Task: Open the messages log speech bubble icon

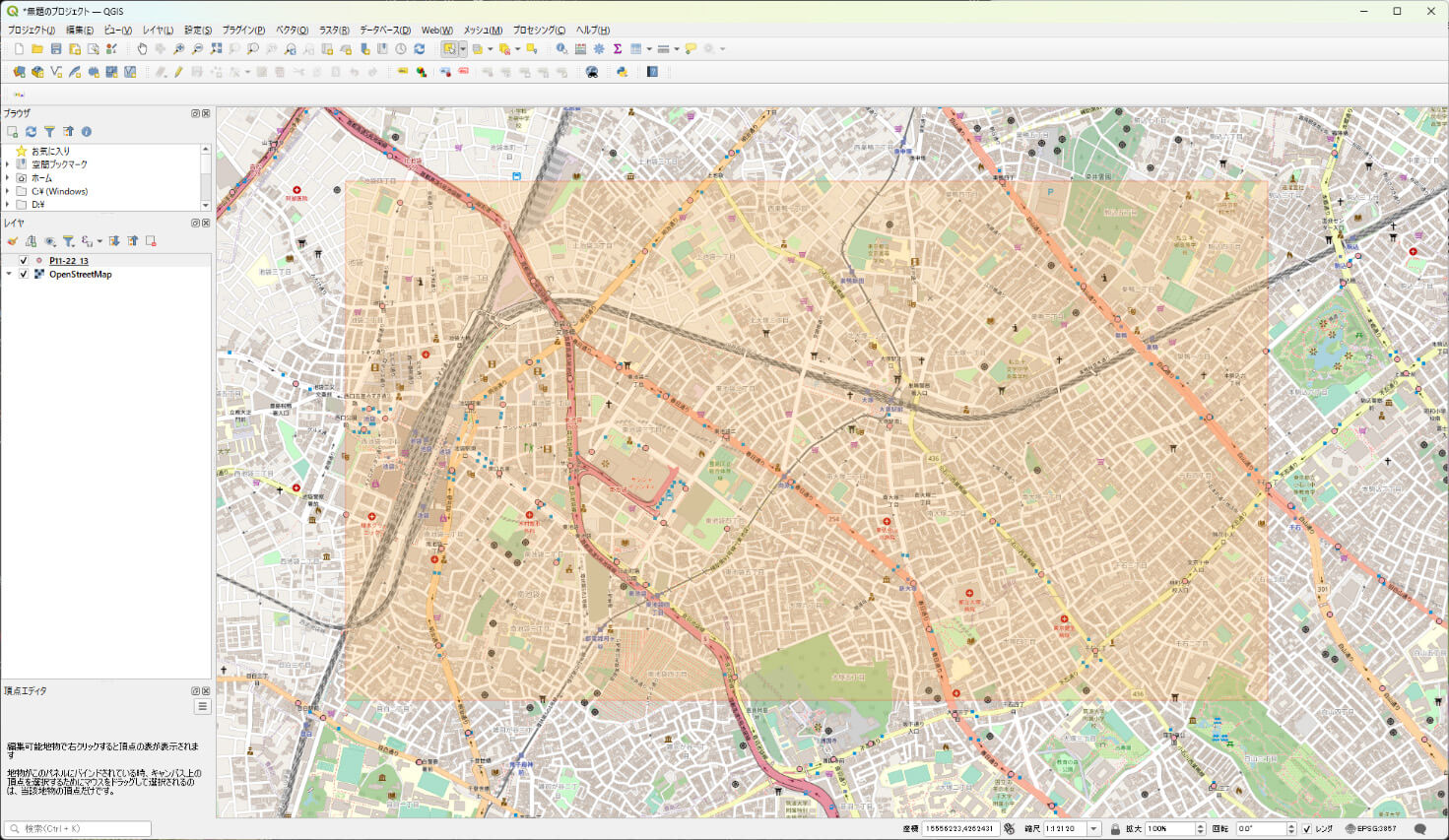Action: pyautogui.click(x=1420, y=829)
